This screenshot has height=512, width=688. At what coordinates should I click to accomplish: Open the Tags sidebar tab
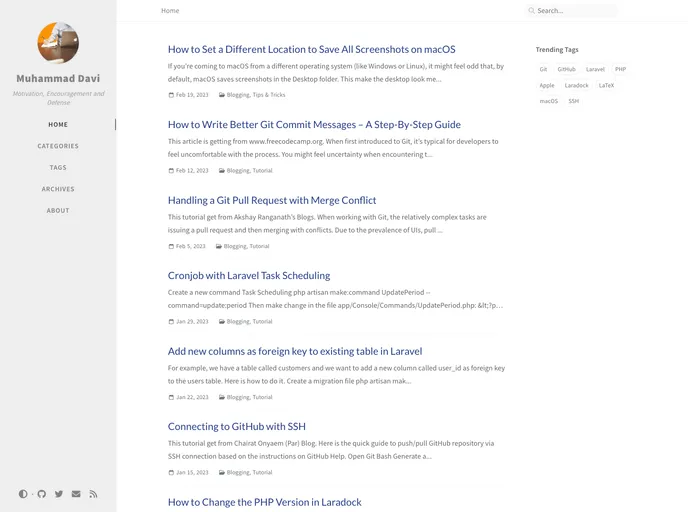click(58, 168)
